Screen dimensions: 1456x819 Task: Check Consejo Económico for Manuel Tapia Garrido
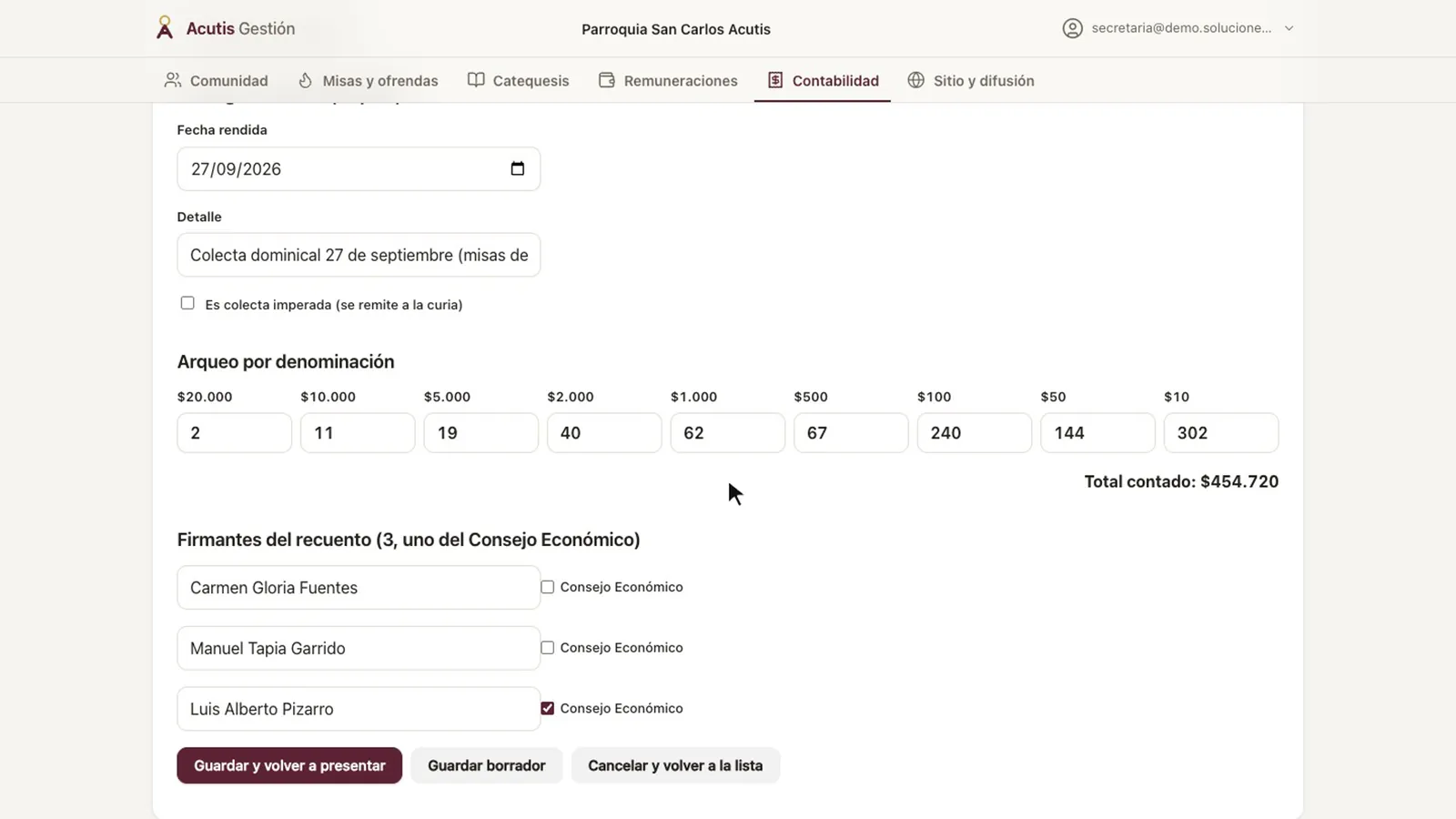pos(548,648)
